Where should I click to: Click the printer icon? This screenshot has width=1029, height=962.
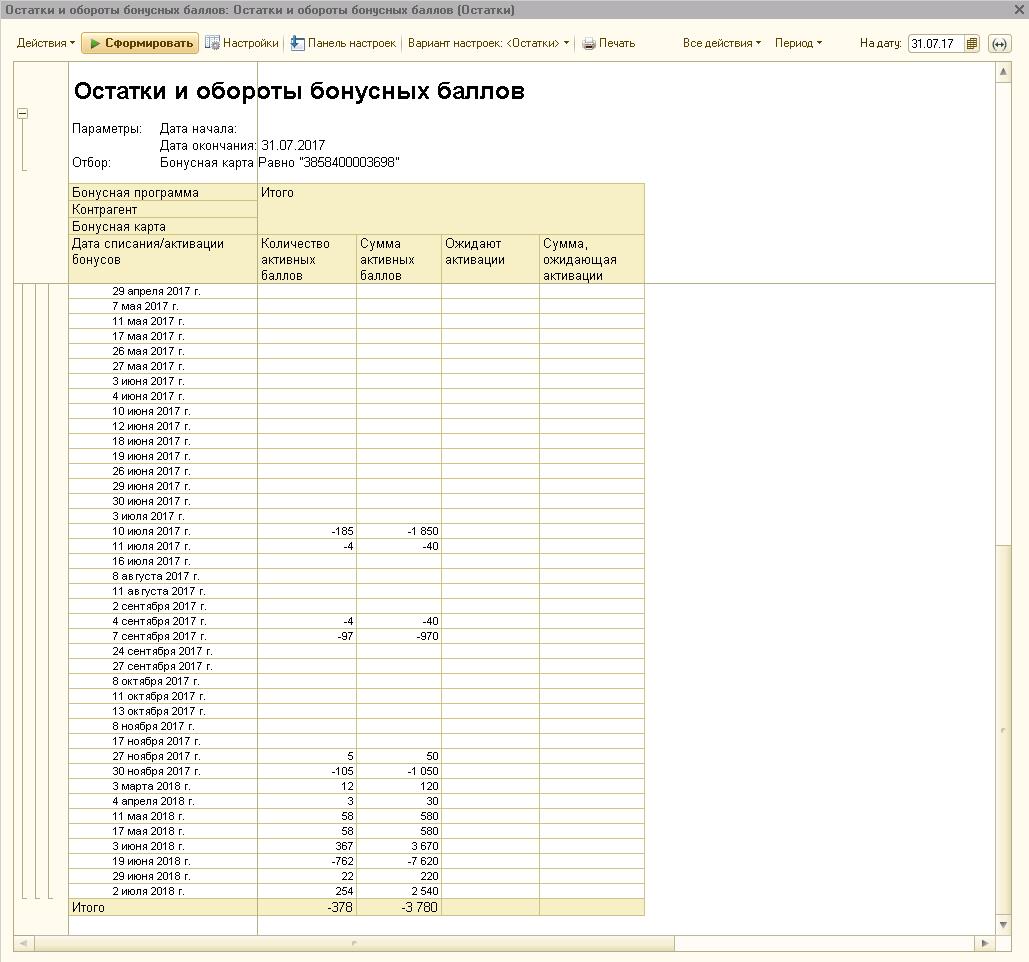[x=589, y=43]
